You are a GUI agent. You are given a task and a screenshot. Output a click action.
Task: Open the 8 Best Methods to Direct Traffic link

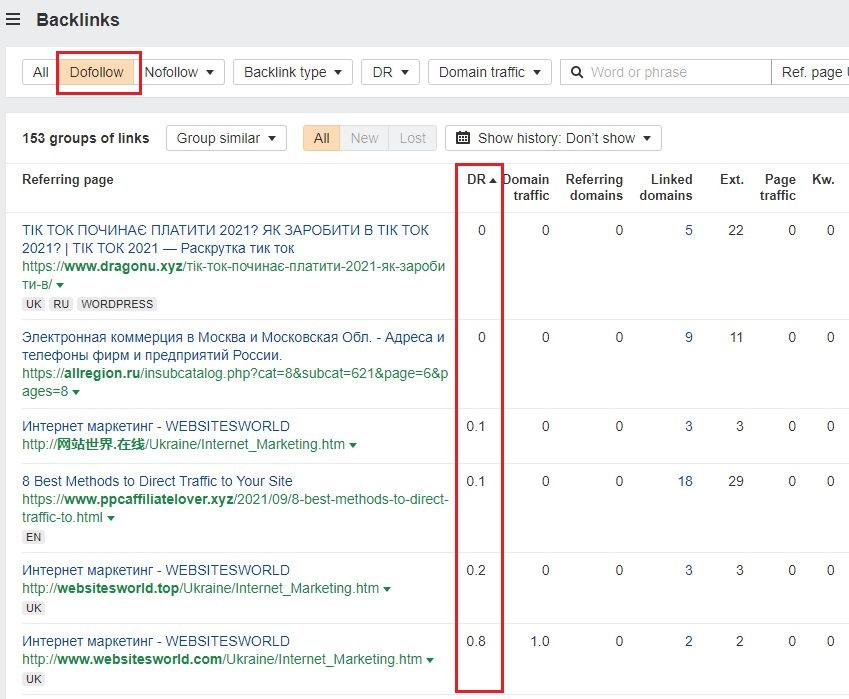click(157, 481)
